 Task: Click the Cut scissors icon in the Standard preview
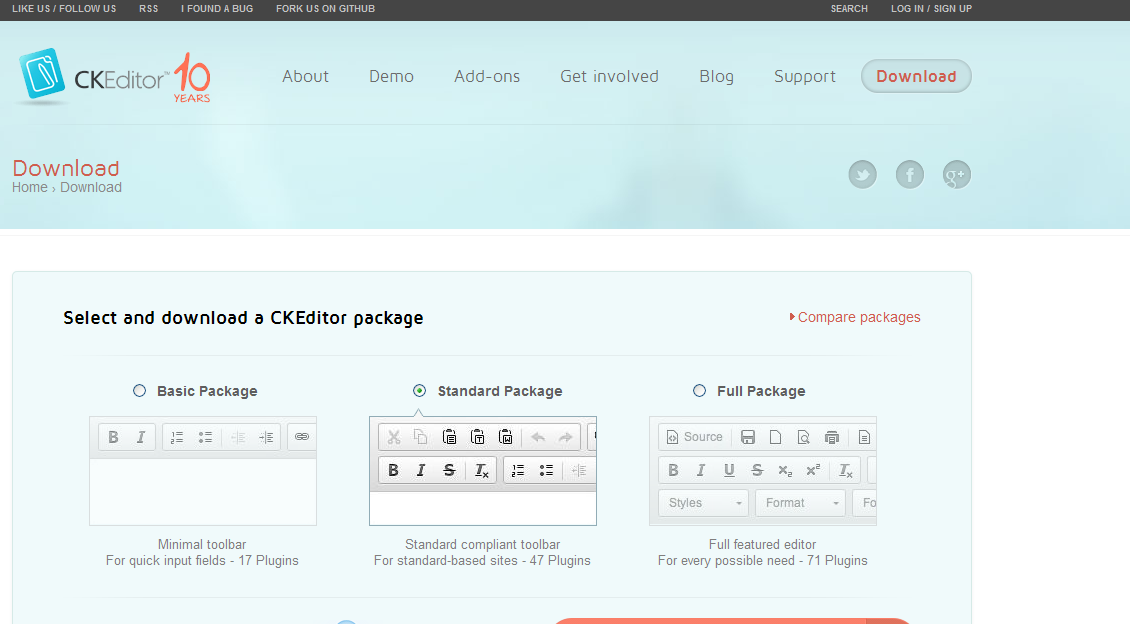tap(393, 437)
